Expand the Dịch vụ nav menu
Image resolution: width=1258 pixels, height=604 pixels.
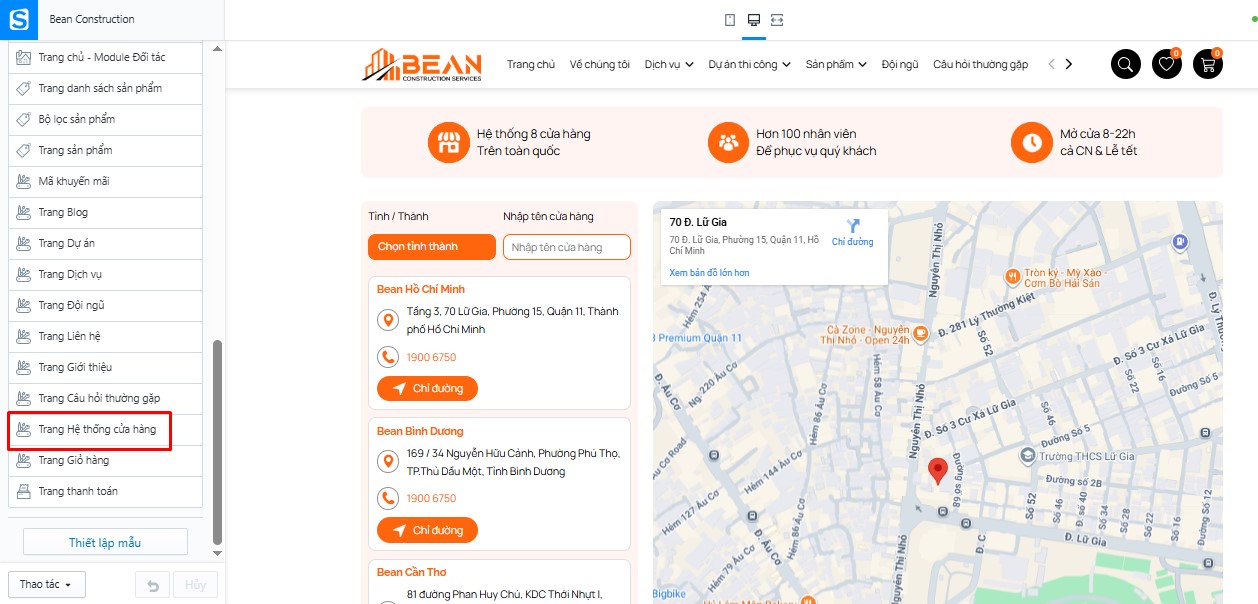pyautogui.click(x=669, y=64)
